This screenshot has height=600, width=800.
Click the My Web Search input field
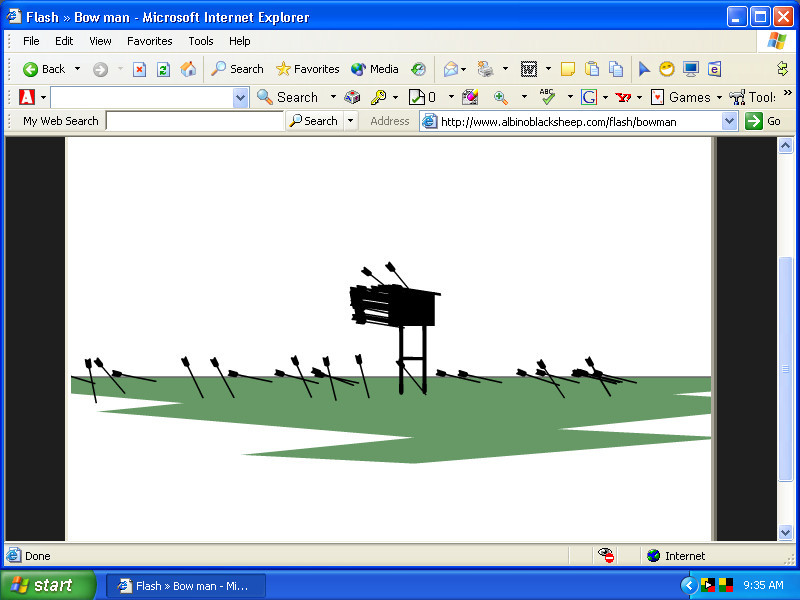pos(195,121)
